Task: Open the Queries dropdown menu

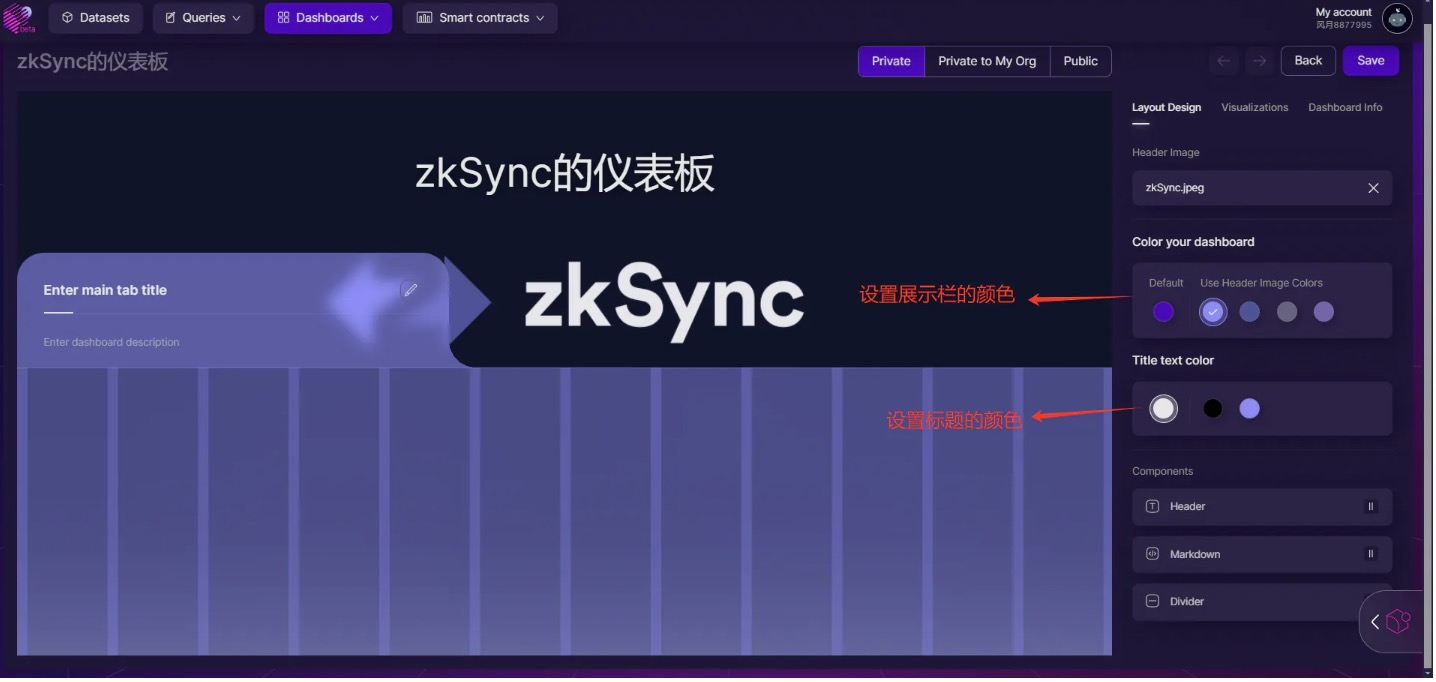Action: click(204, 18)
